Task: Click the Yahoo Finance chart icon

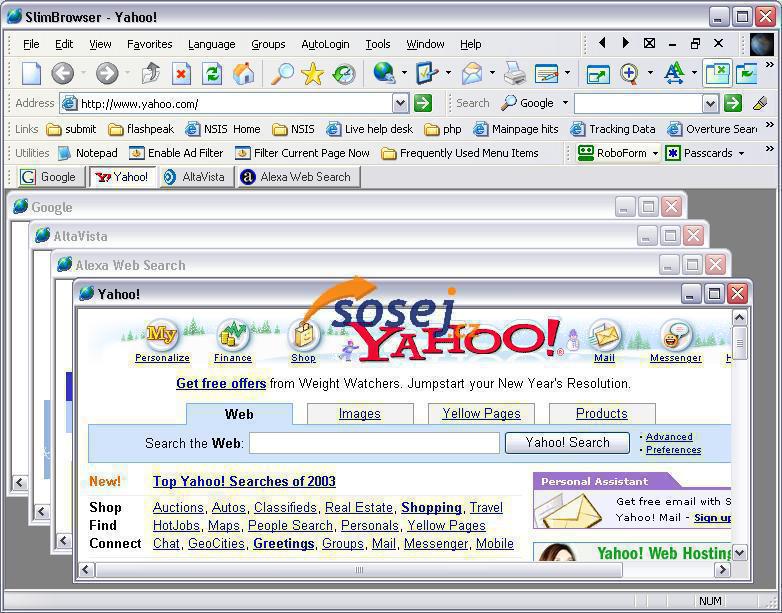Action: click(x=233, y=335)
